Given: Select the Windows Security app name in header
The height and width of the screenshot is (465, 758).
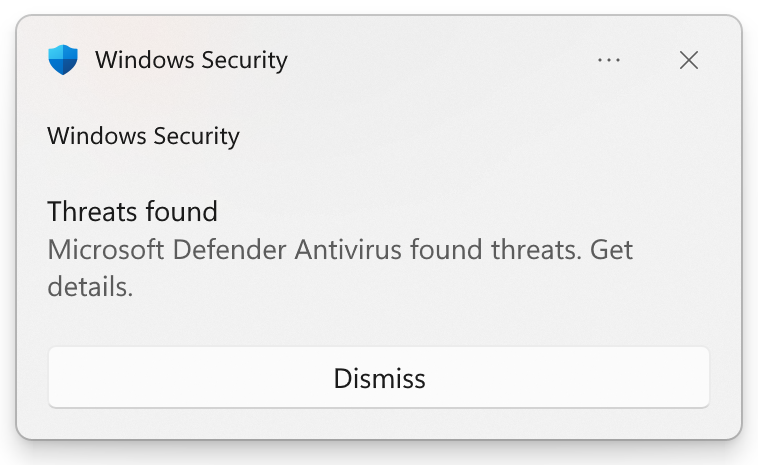Looking at the screenshot, I should pos(191,61).
